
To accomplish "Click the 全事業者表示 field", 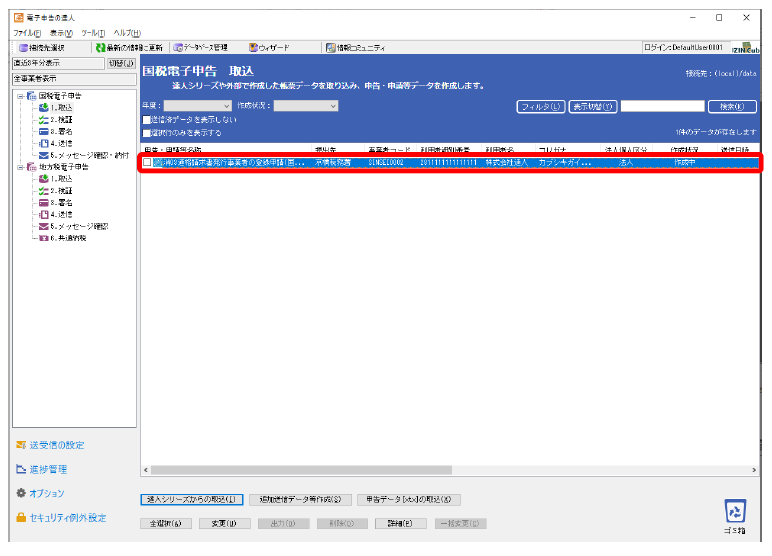I will [x=74, y=79].
